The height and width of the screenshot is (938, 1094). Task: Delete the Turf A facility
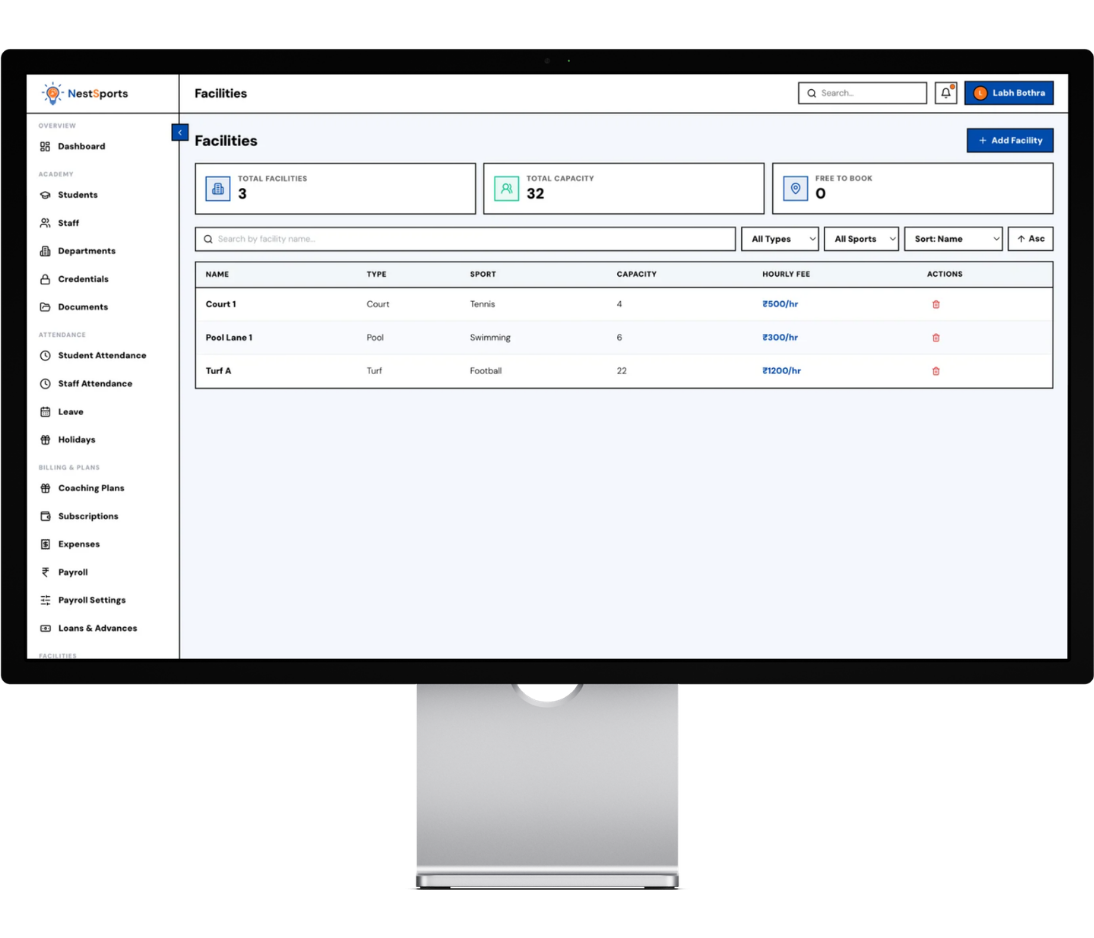[936, 371]
